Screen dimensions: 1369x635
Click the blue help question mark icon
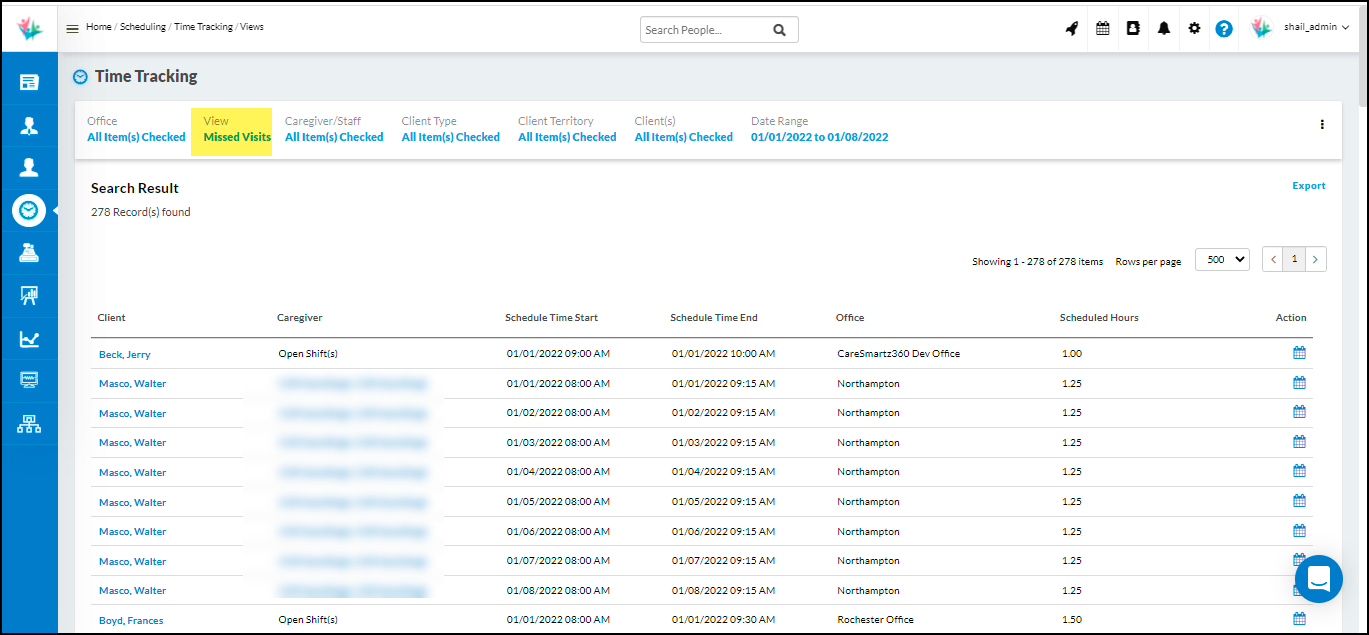[1224, 29]
